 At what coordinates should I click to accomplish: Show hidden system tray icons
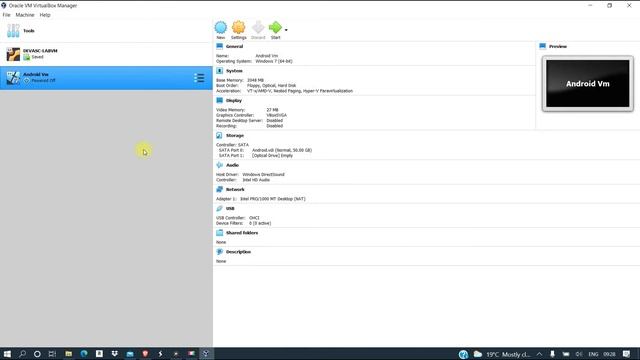[x=539, y=354]
